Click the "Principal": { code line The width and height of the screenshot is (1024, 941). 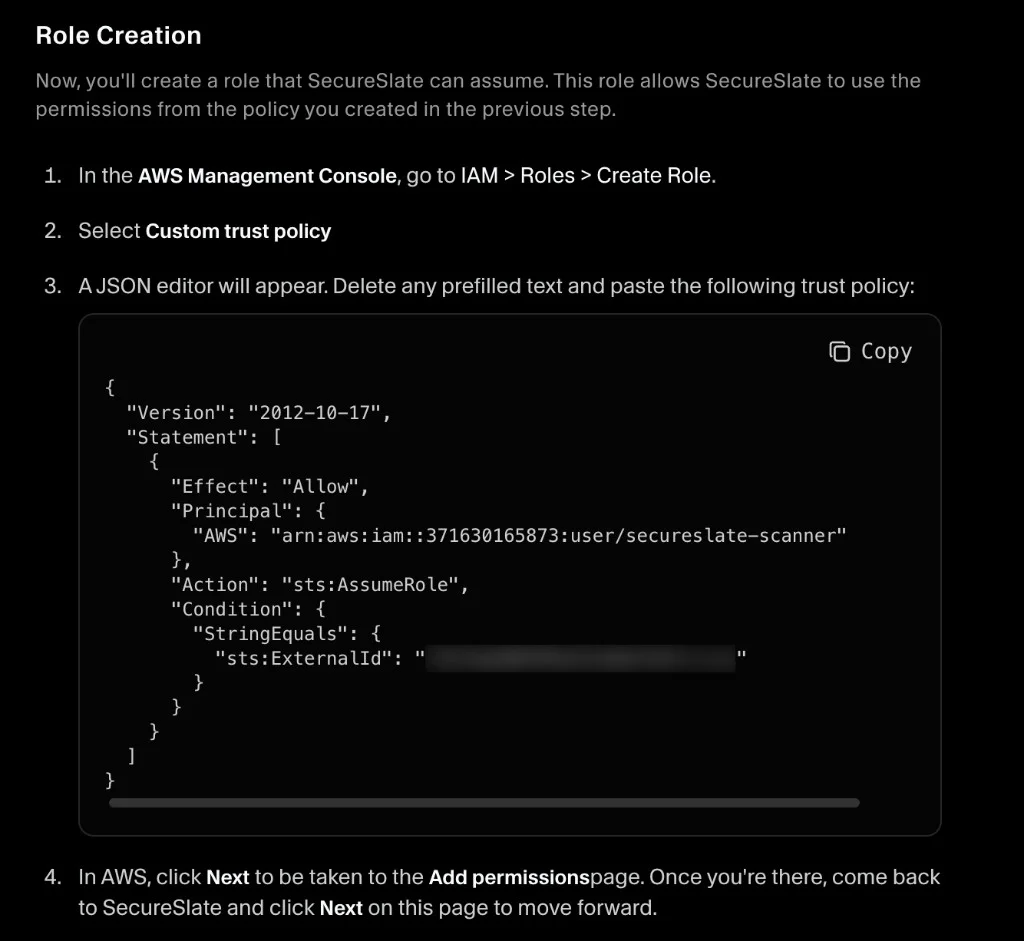(x=248, y=511)
